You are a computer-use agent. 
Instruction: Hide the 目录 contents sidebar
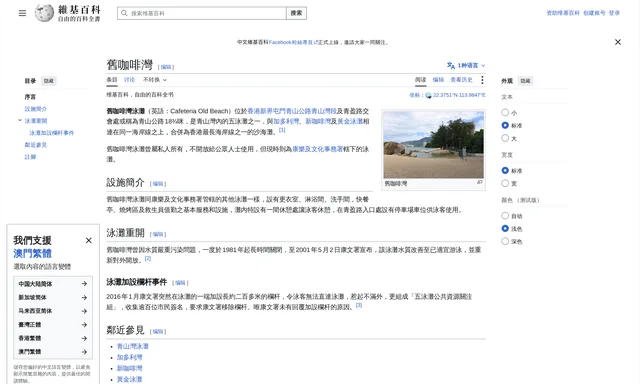(x=49, y=81)
